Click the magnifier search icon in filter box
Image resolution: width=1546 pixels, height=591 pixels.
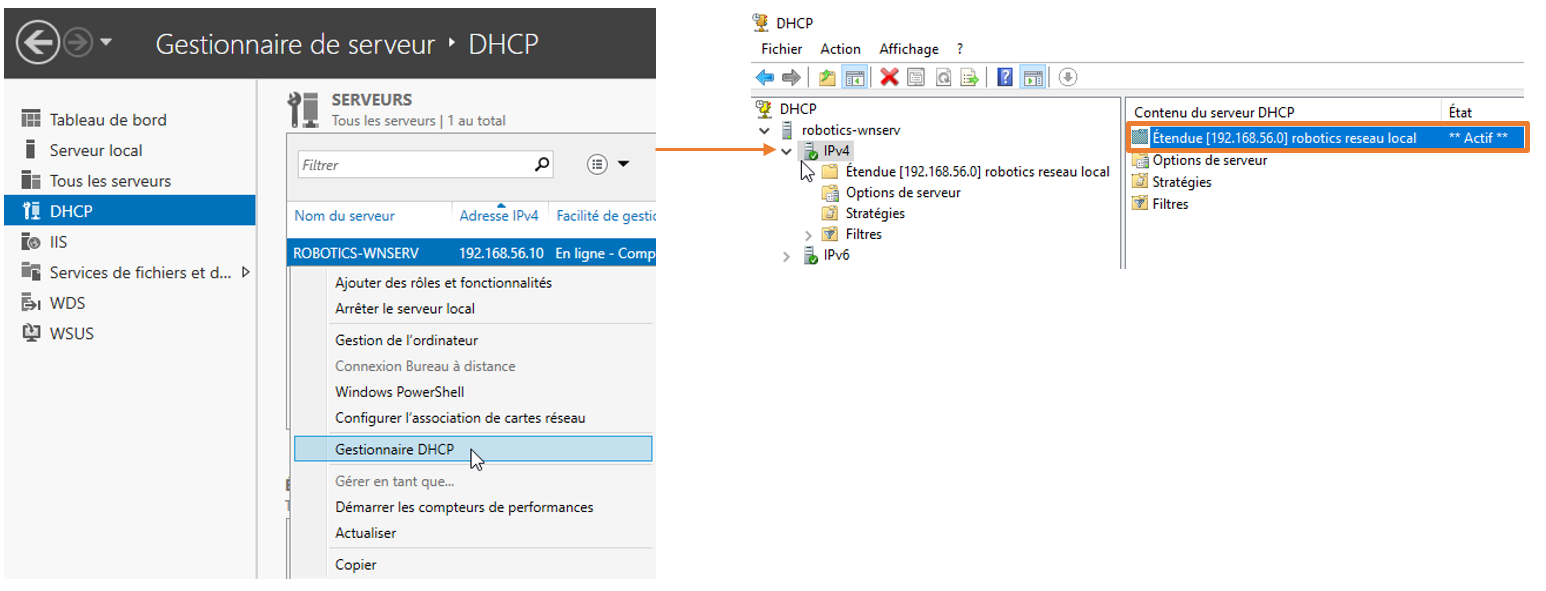541,164
